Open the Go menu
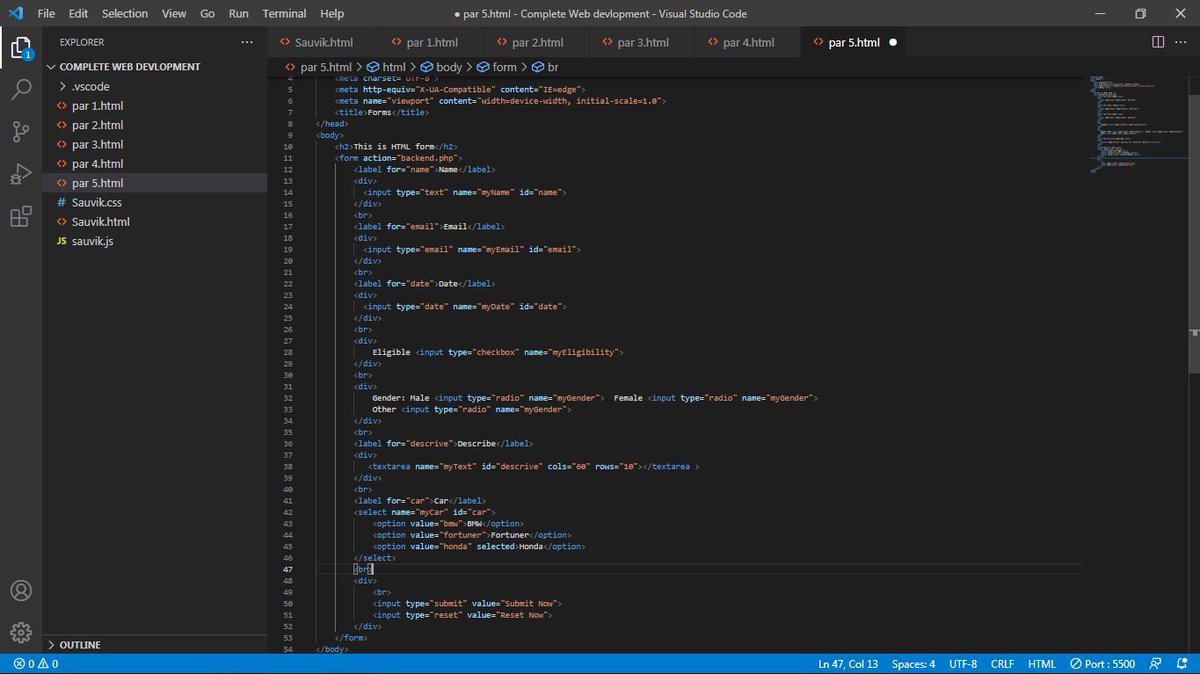The height and width of the screenshot is (674, 1200). click(207, 14)
